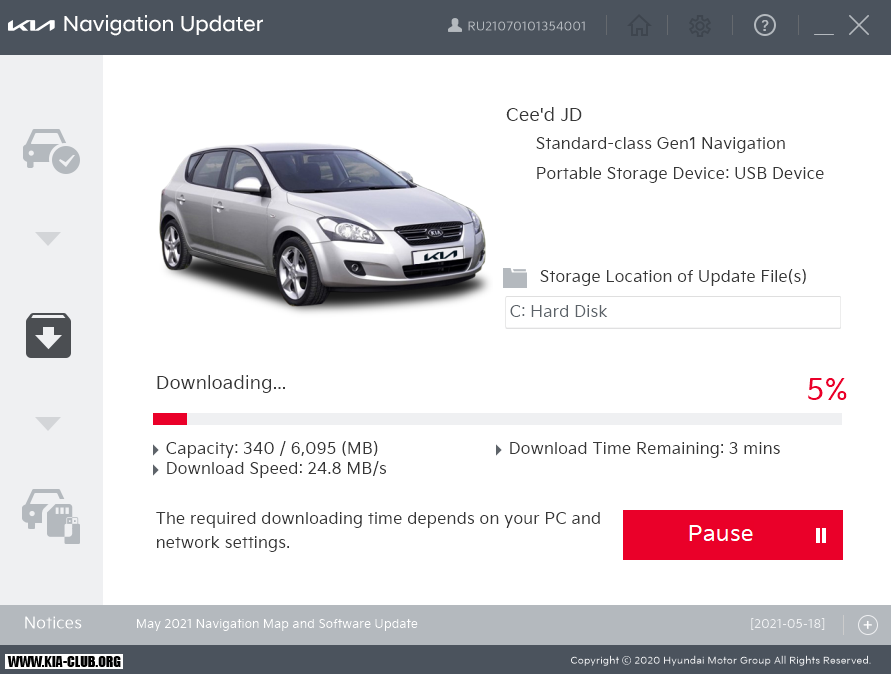Image resolution: width=891 pixels, height=674 pixels.
Task: Expand notices with the plus icon
Action: (867, 625)
